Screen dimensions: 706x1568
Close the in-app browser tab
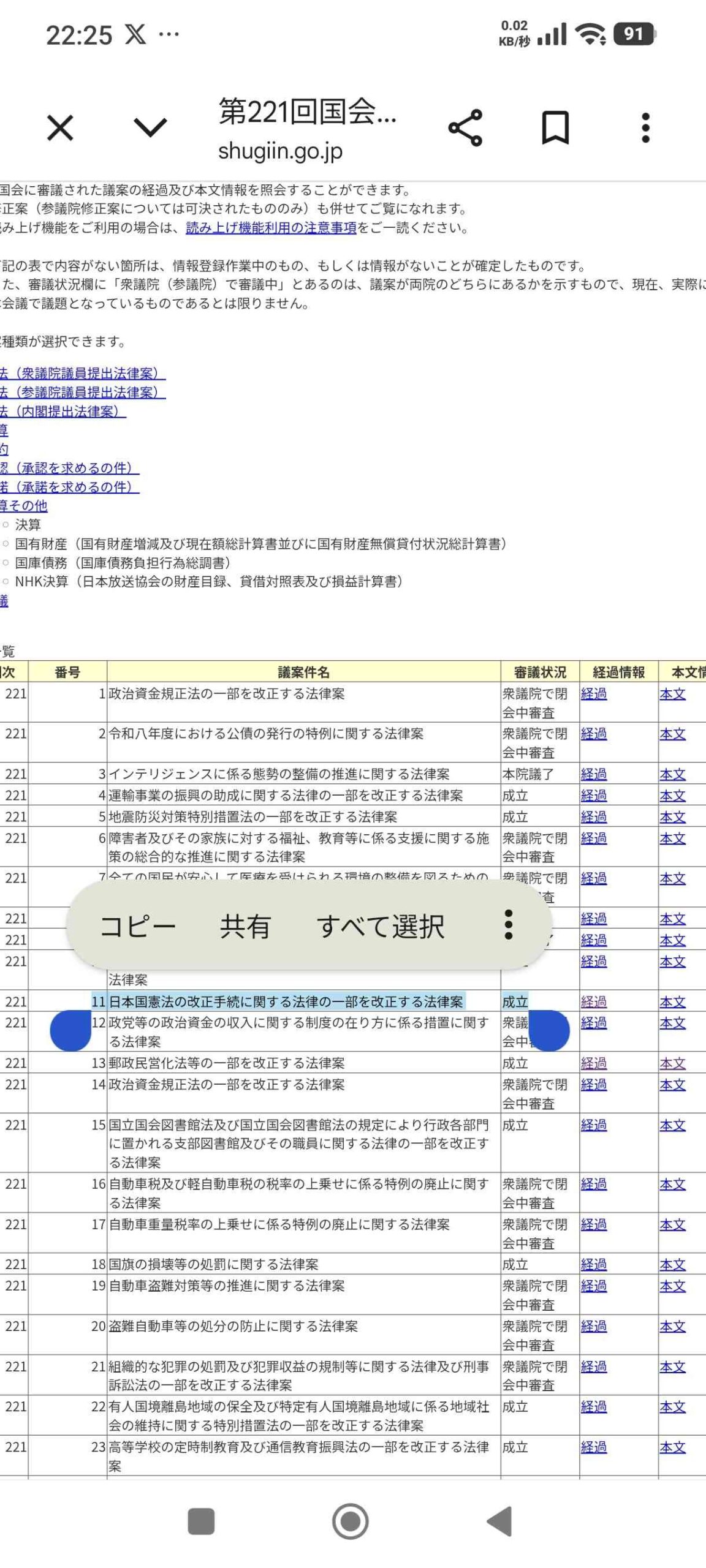[60, 128]
